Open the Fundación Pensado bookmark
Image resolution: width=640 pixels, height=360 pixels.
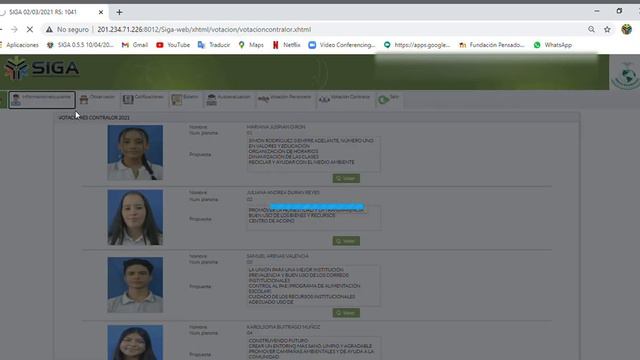492,45
